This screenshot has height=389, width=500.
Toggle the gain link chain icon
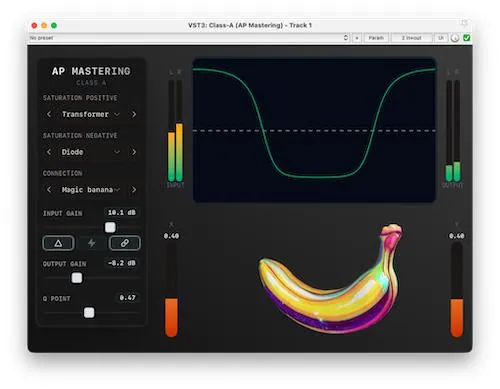[125, 243]
